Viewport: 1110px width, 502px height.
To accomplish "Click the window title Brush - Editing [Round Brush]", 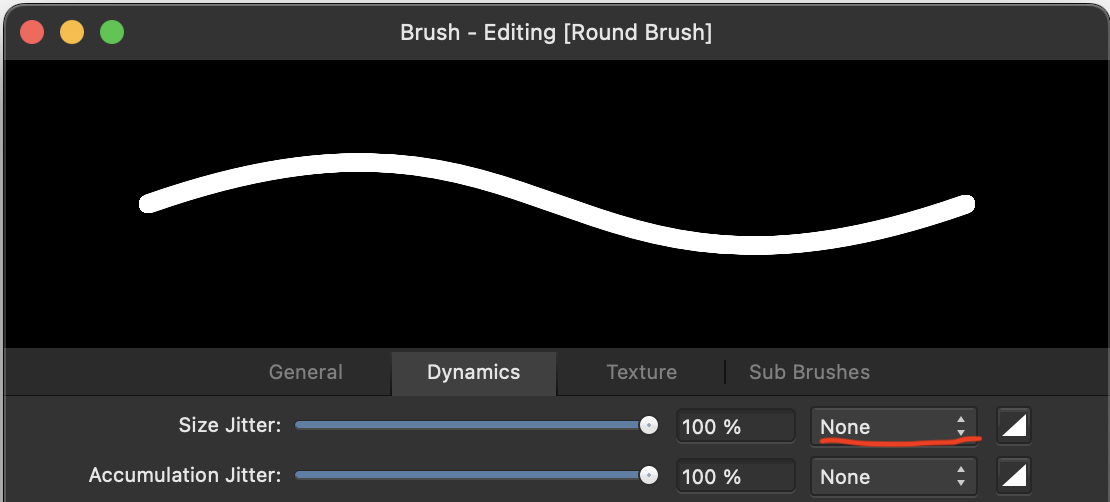I will pyautogui.click(x=556, y=33).
